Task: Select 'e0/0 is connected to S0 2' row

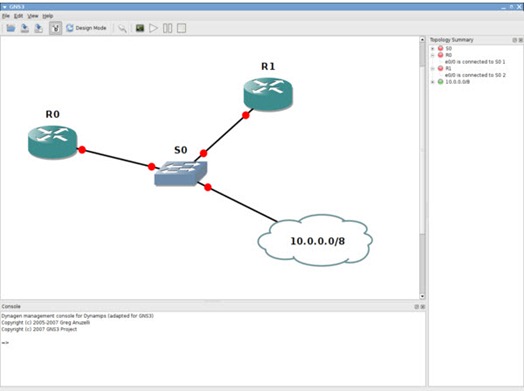Action: tap(475, 75)
